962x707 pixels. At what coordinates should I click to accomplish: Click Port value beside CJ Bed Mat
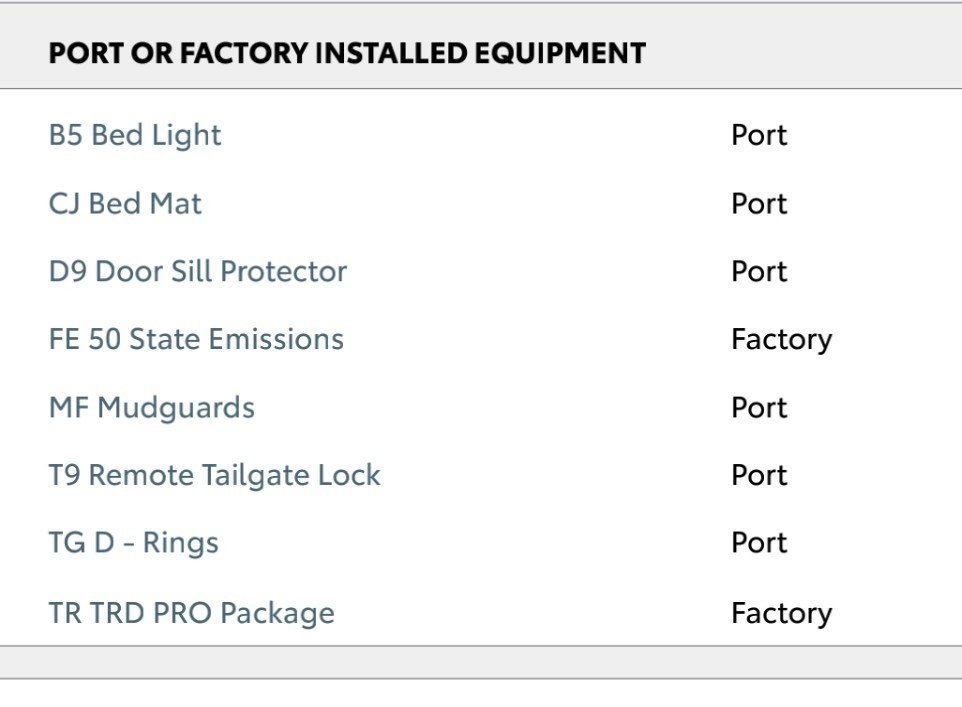tap(759, 203)
